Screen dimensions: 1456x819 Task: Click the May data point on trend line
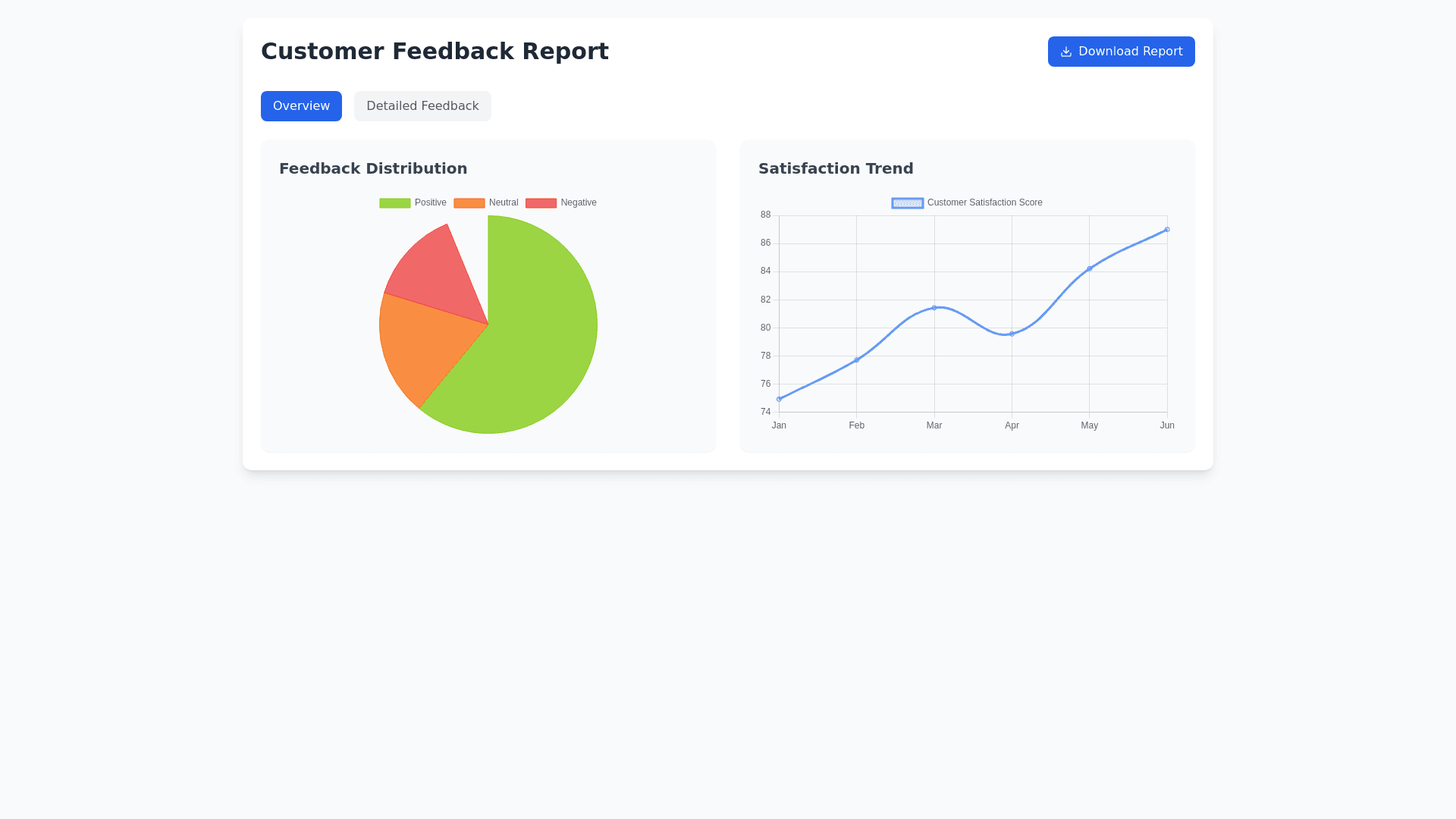coord(1090,268)
